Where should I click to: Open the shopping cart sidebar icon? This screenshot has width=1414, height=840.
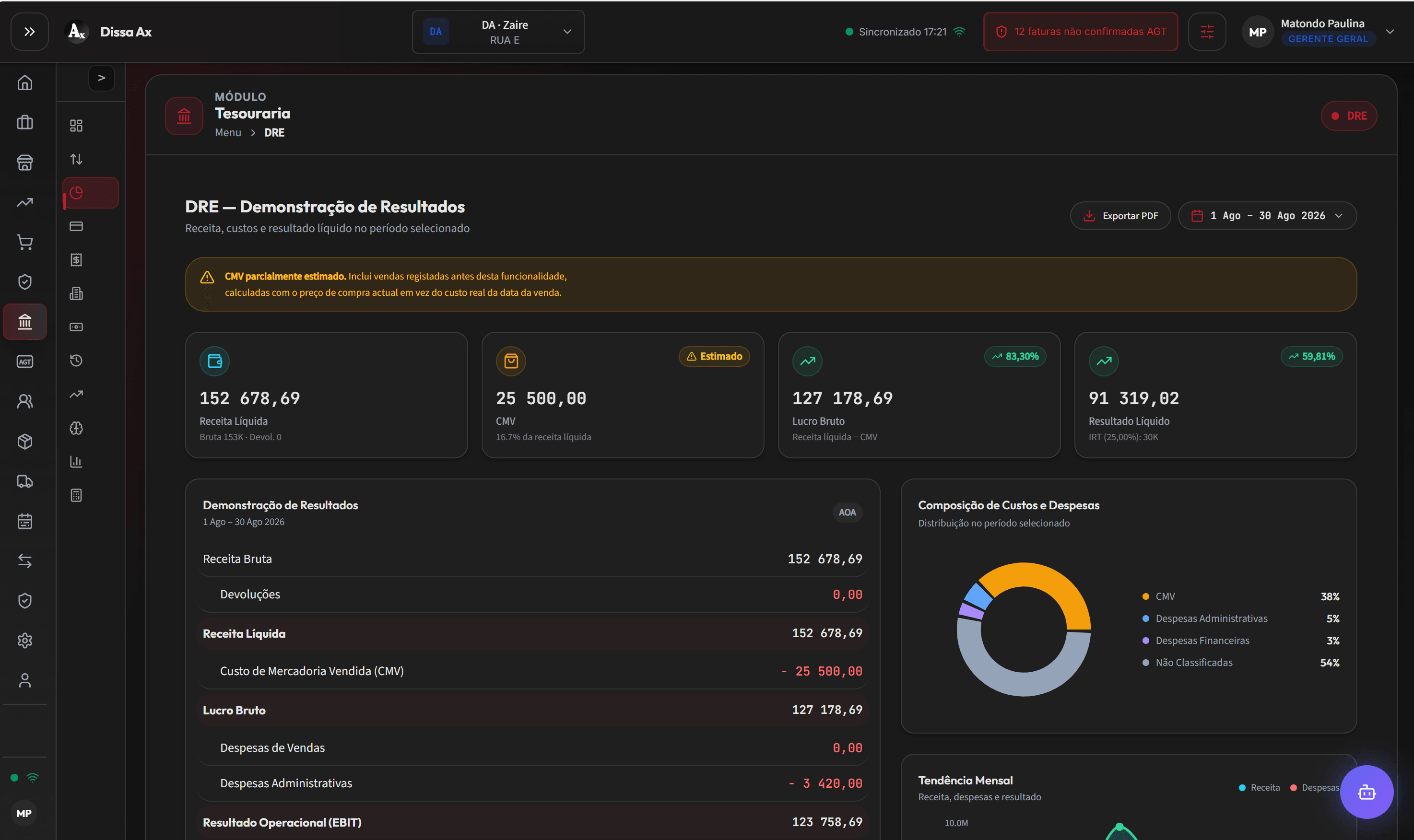[x=25, y=242]
